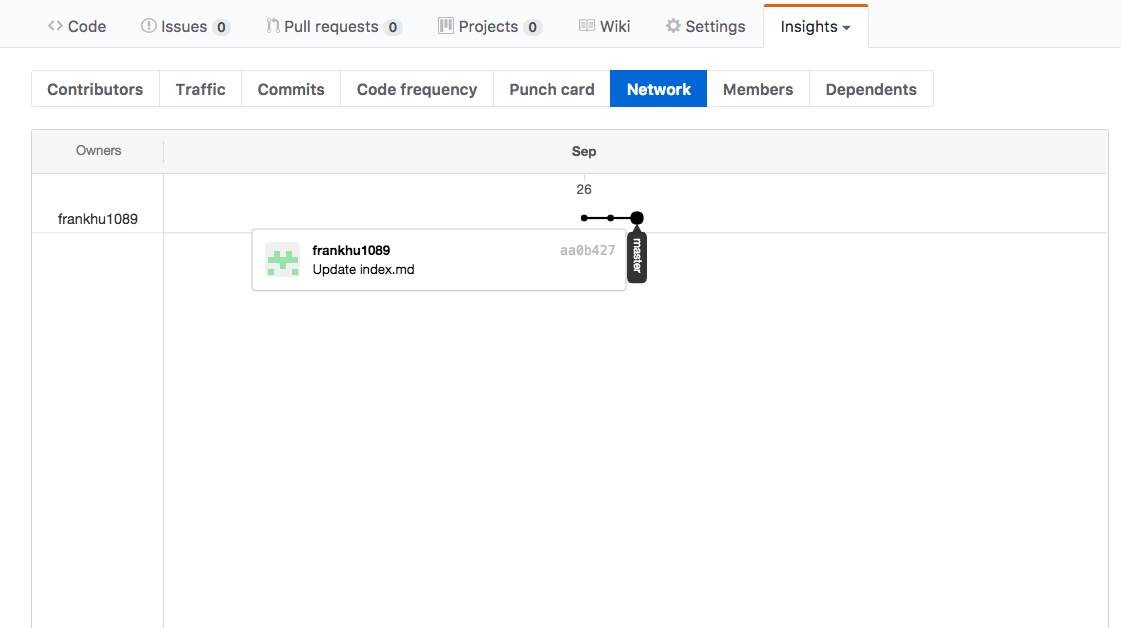Click the Insights dropdown caret arrow
1121x628 pixels.
coord(846,28)
